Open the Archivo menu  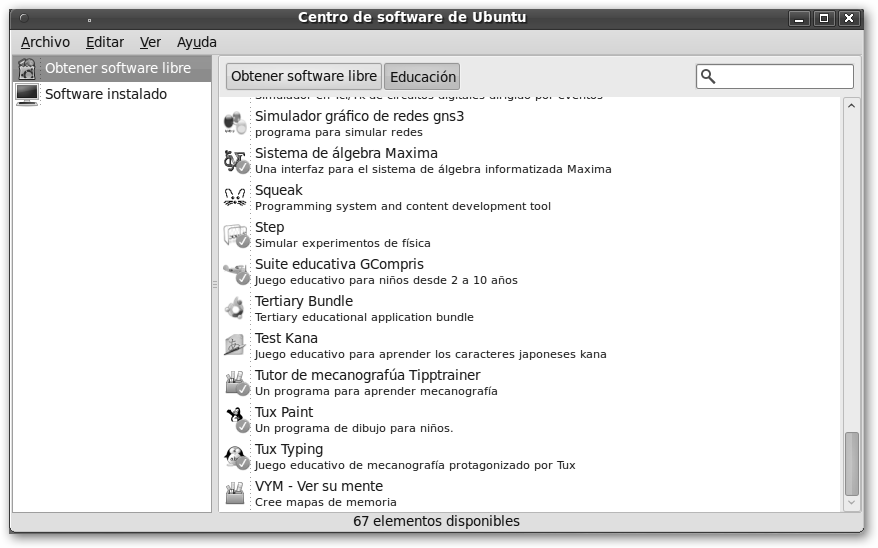(45, 42)
